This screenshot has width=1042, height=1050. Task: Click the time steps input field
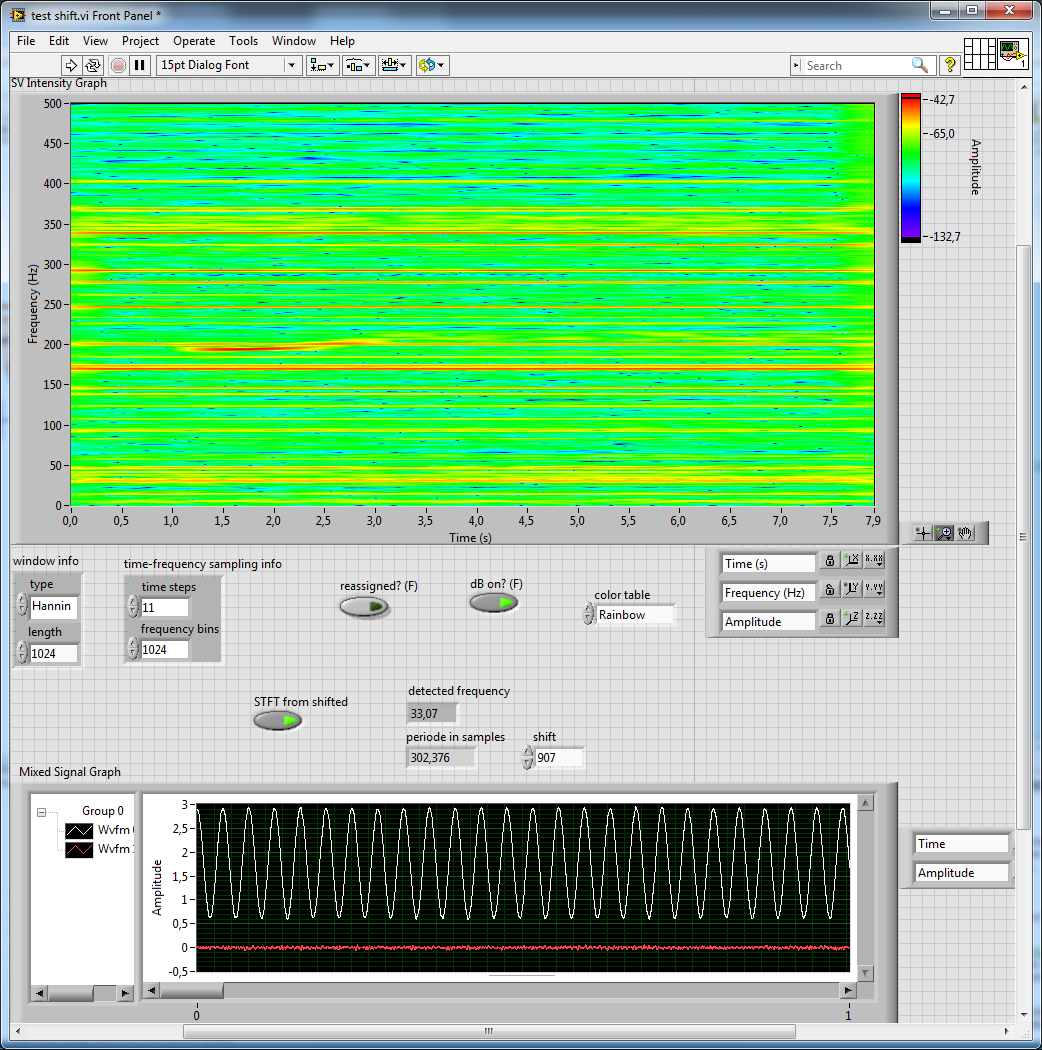164,607
